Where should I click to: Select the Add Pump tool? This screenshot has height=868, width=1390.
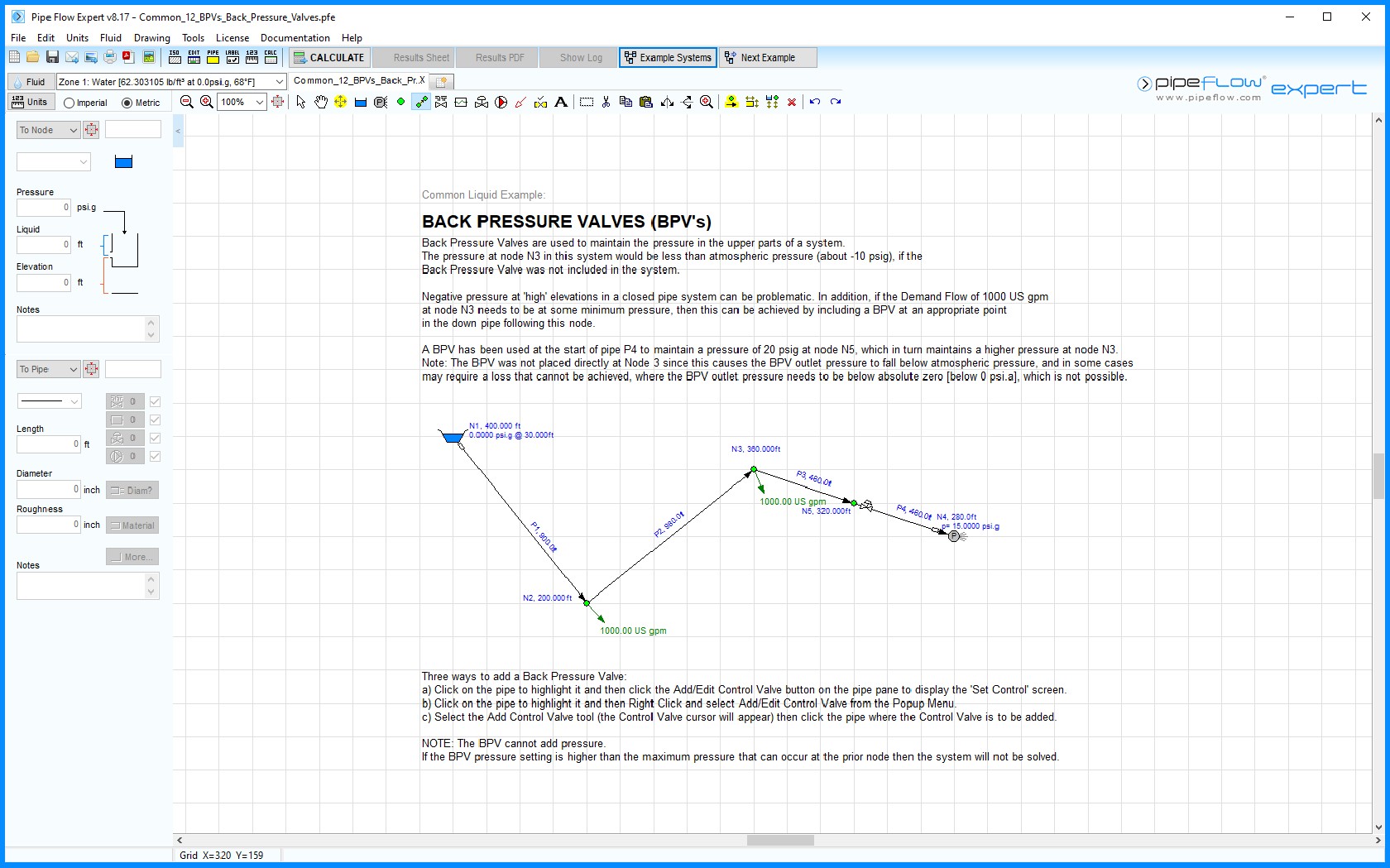coord(501,102)
